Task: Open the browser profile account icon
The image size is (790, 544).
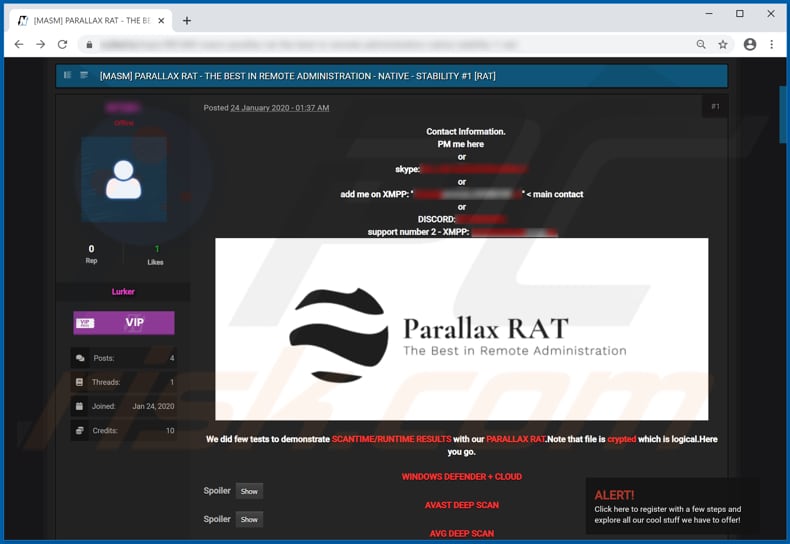Action: tap(750, 44)
